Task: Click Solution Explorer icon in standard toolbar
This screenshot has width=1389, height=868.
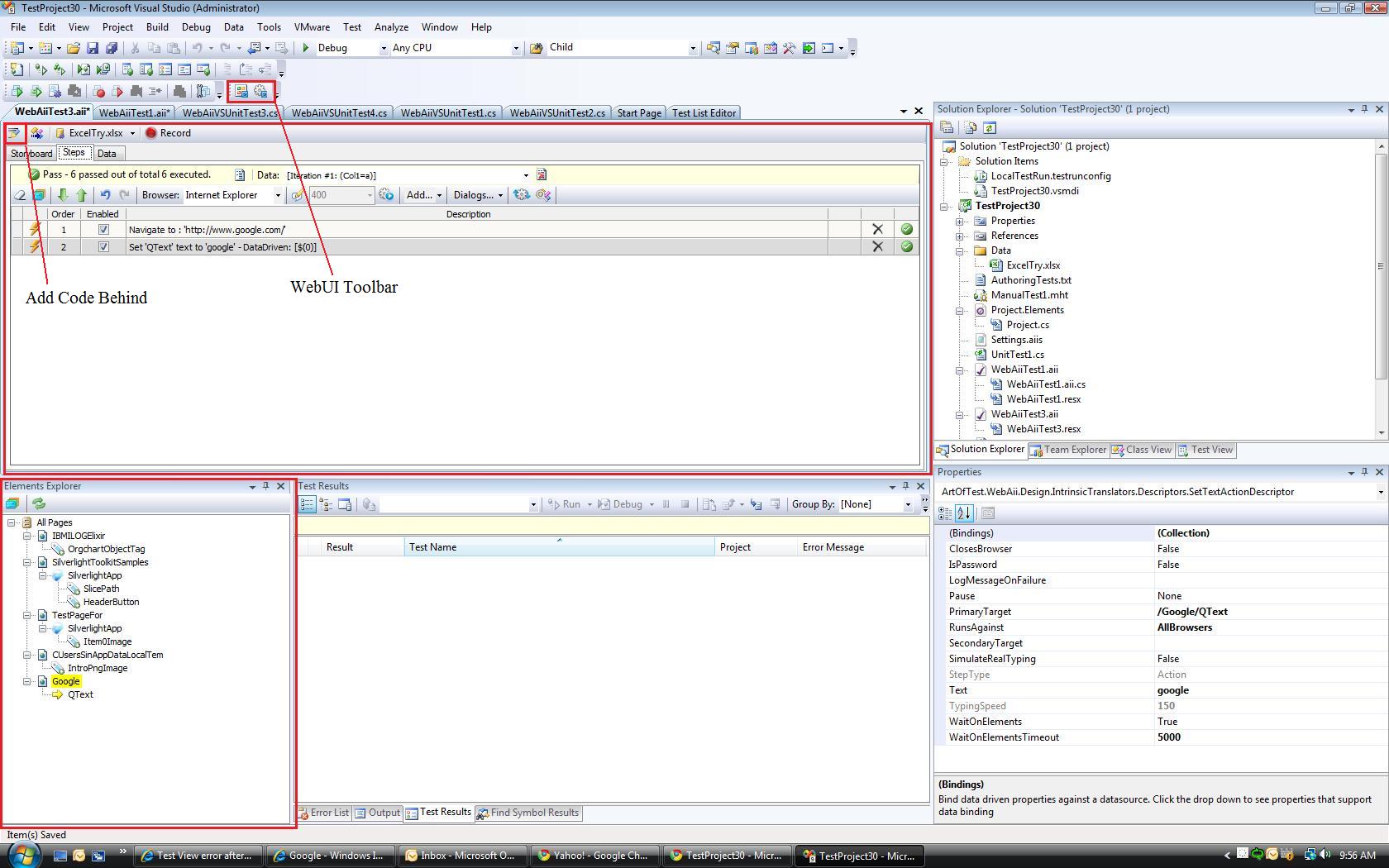Action: (713, 48)
